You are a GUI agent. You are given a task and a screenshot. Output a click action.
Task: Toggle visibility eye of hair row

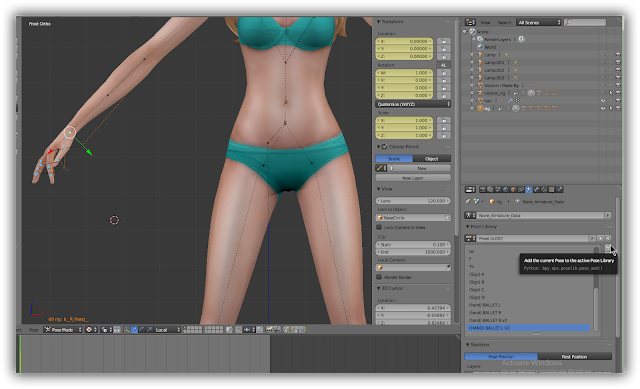(603, 100)
